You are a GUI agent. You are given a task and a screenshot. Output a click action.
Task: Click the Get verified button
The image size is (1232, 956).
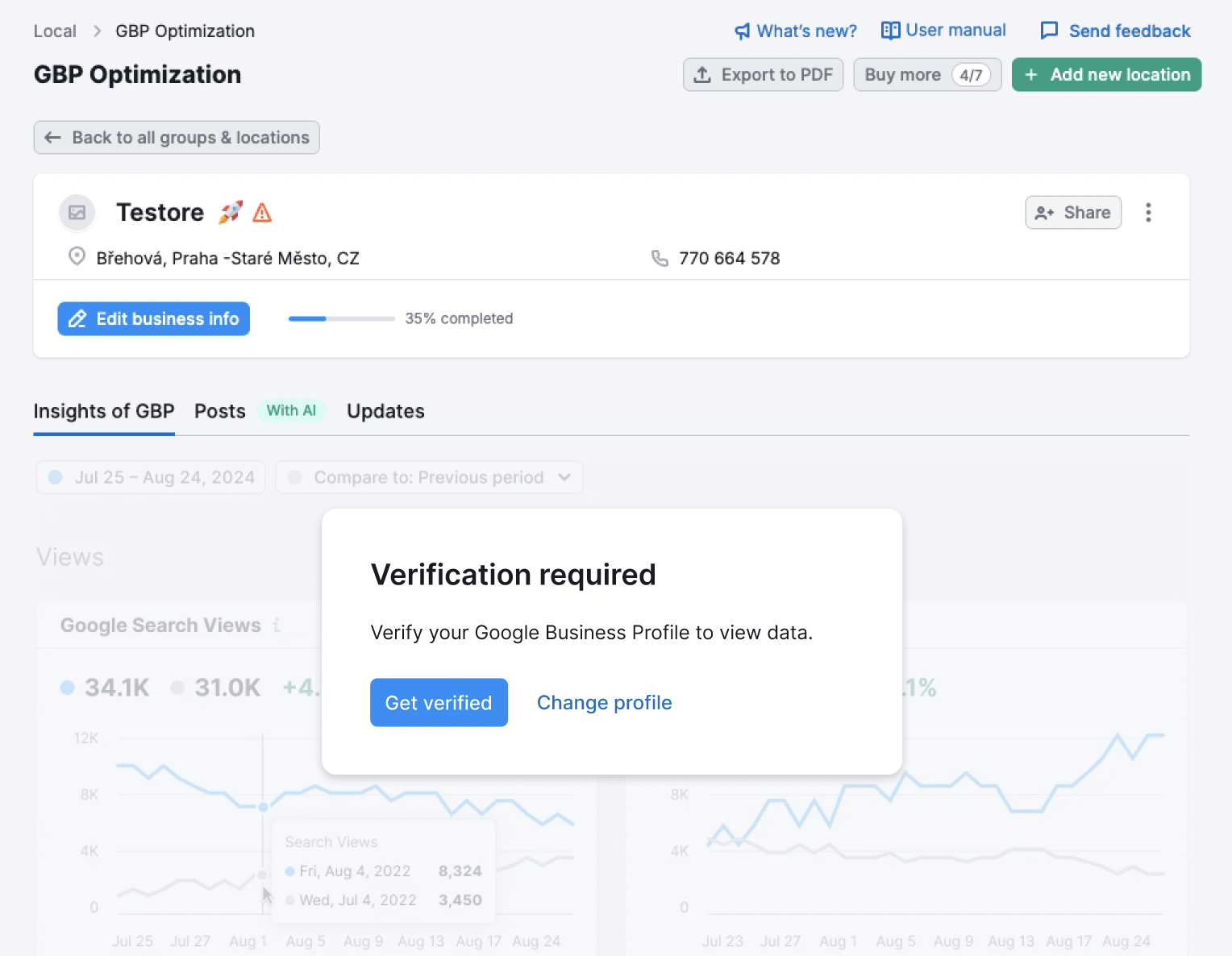coord(439,702)
